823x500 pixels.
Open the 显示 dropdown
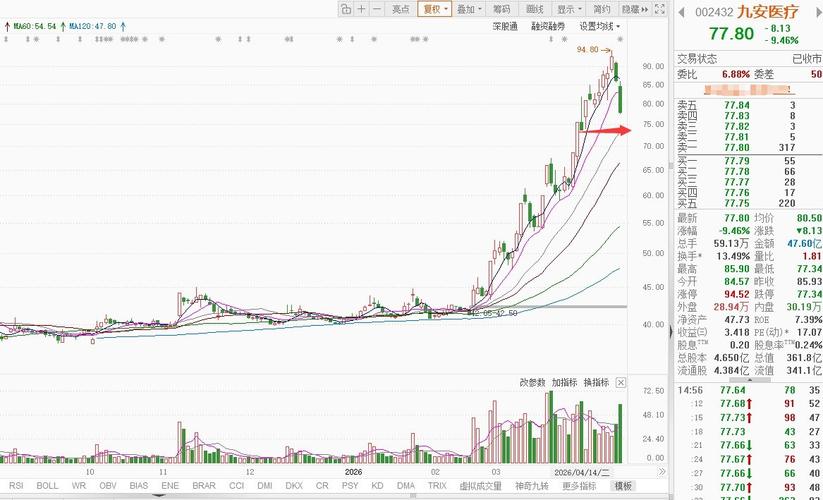[x=569, y=9]
